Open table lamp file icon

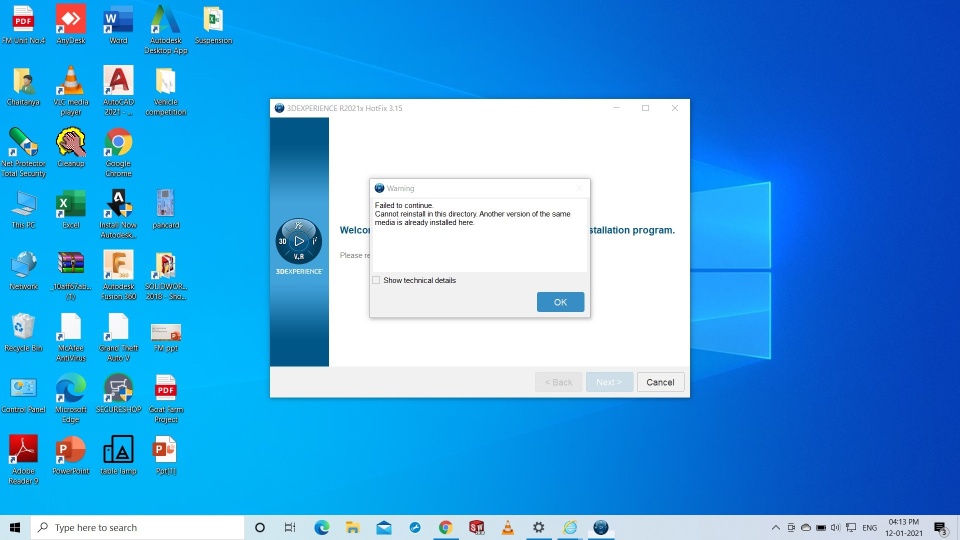(118, 454)
